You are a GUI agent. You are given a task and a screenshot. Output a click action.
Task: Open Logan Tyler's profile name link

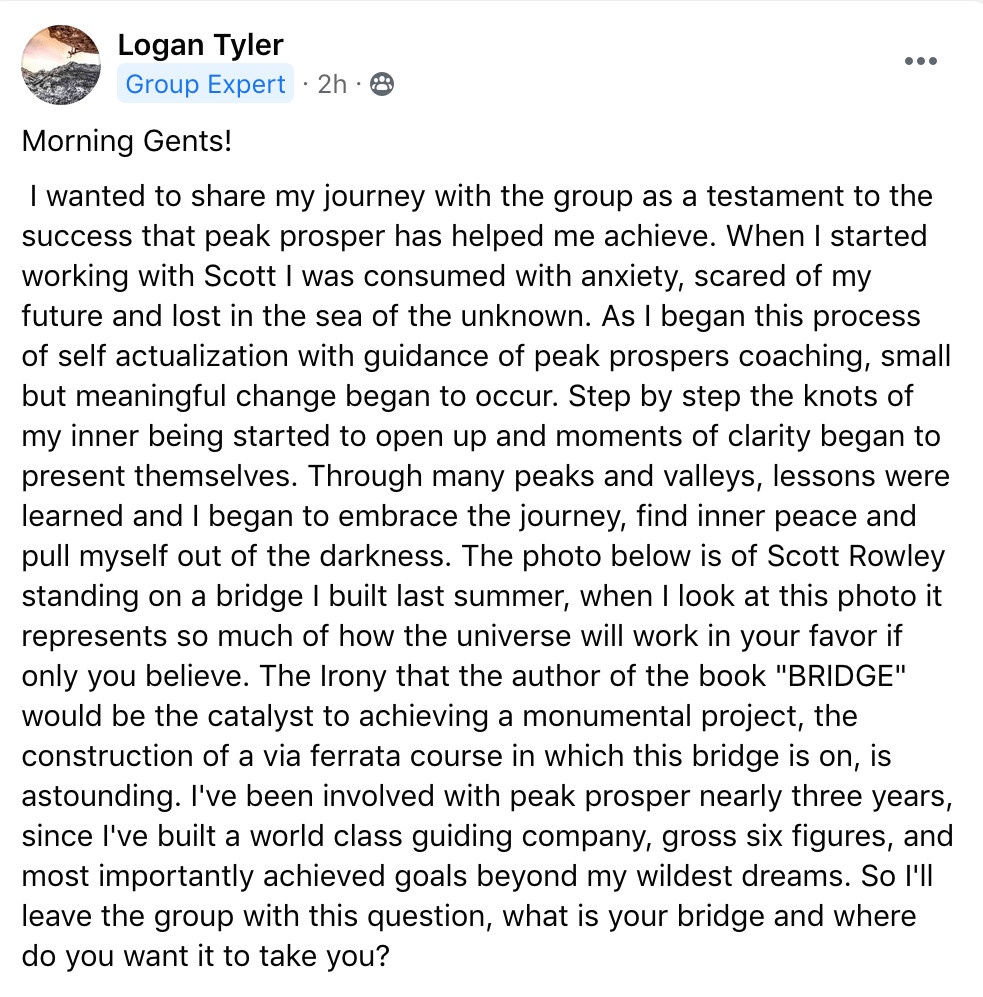(200, 45)
